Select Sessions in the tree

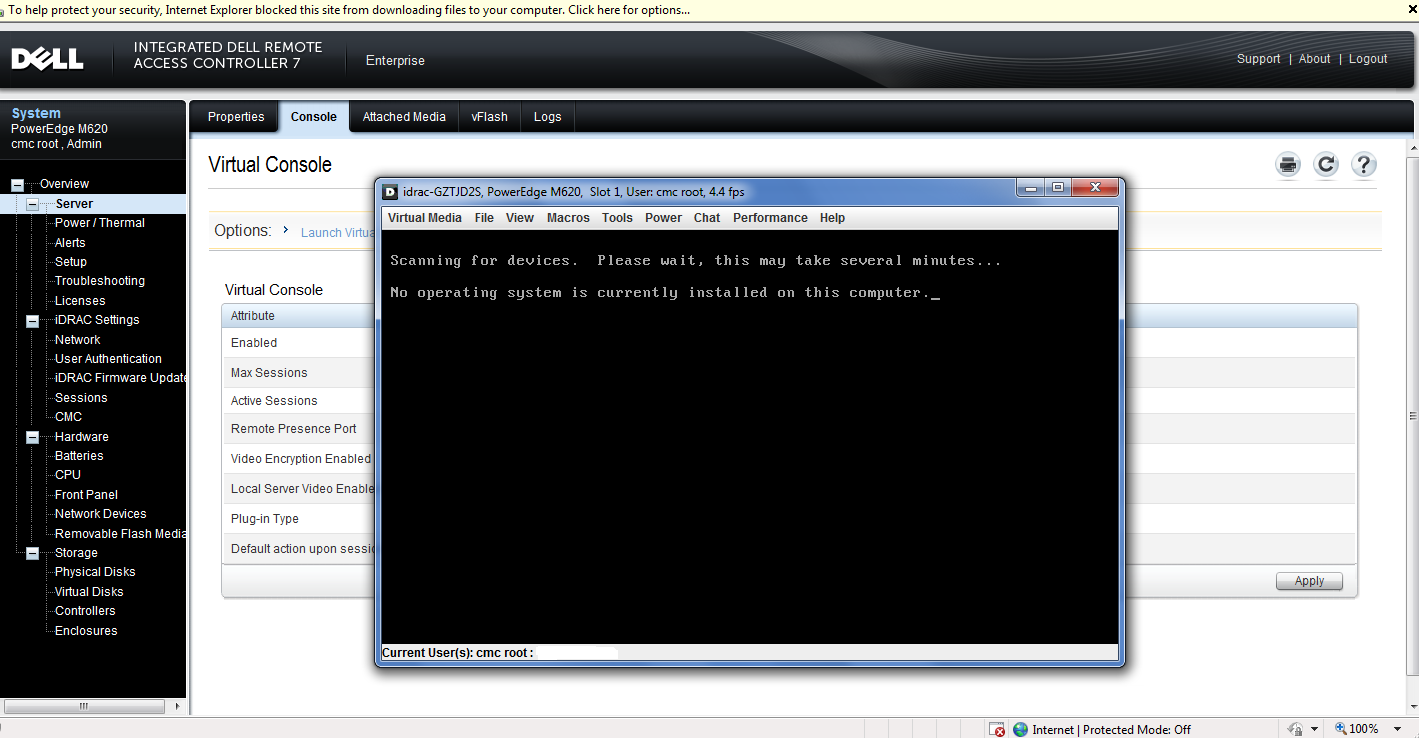click(x=81, y=398)
